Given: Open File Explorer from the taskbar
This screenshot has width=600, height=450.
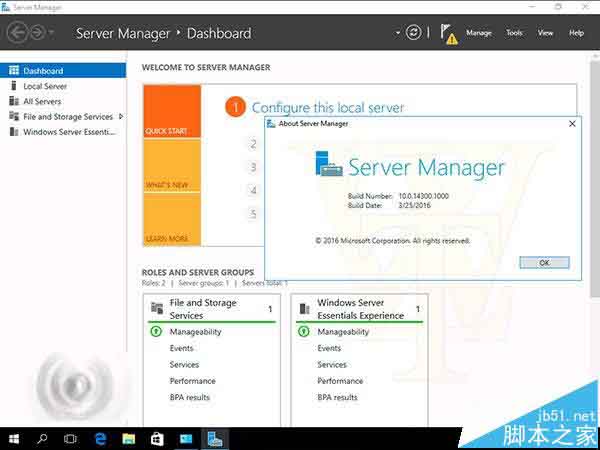Looking at the screenshot, I should pos(129,439).
